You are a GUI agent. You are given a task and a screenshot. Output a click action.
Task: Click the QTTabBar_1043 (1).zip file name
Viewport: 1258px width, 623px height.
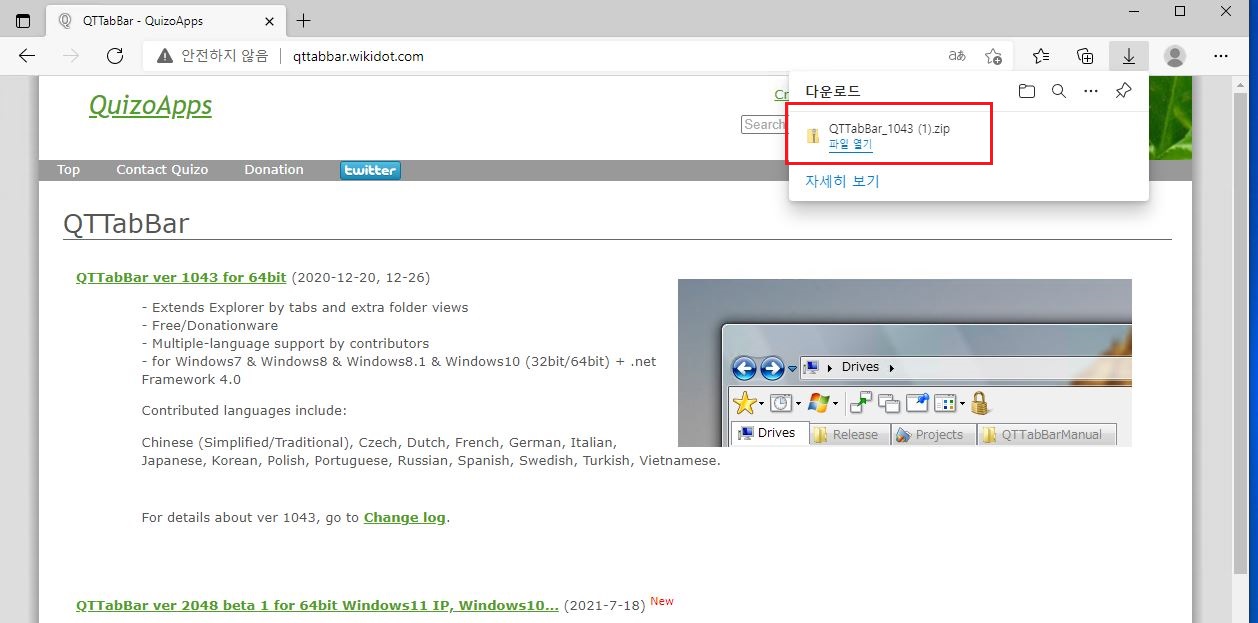pos(889,128)
